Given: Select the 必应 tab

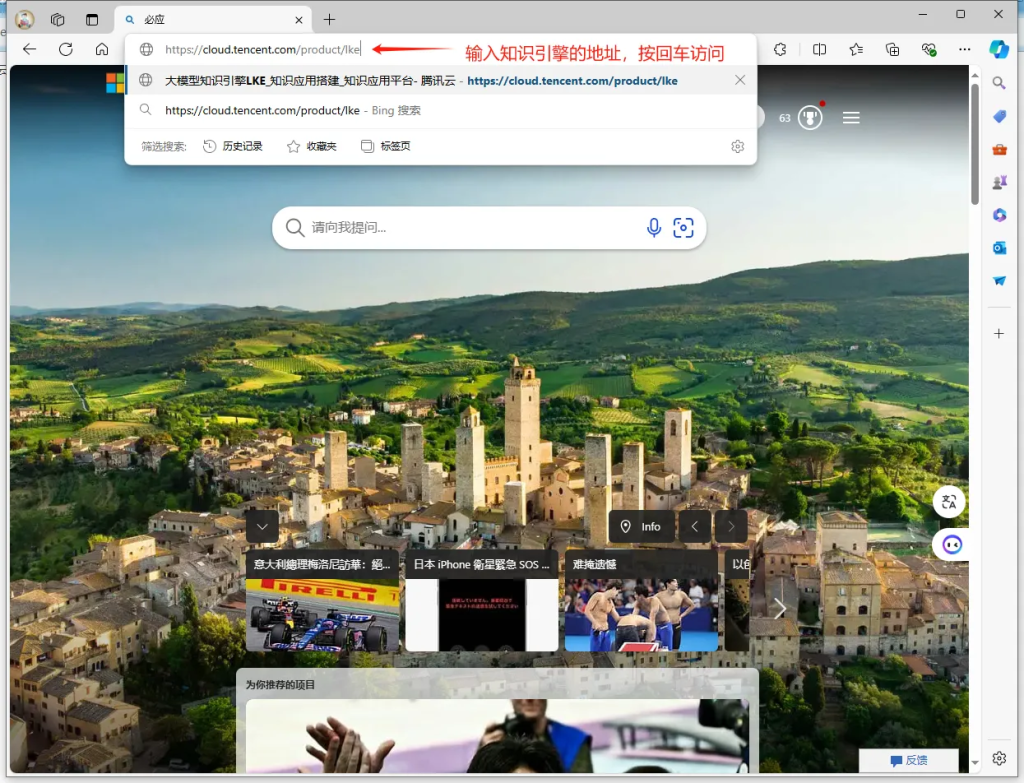Looking at the screenshot, I should (200, 19).
